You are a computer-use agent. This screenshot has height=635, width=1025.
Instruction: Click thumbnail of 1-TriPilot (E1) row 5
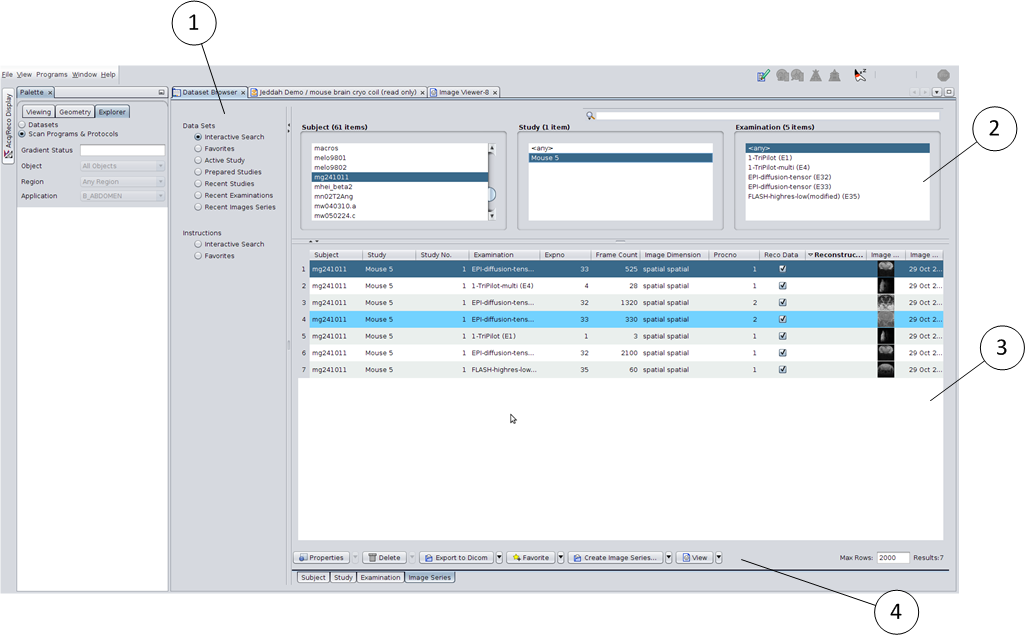click(885, 336)
